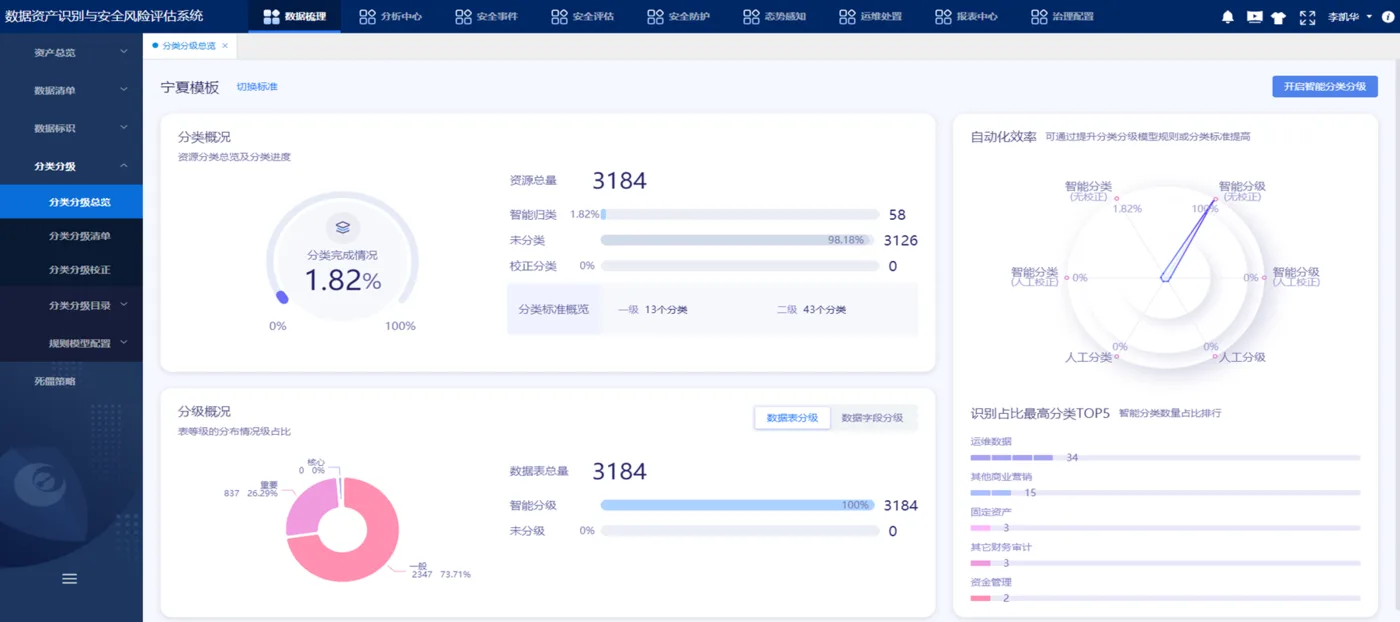This screenshot has height=622, width=1400.
Task: Click the 人工分类 radar label
Action: pyautogui.click(x=1088, y=357)
